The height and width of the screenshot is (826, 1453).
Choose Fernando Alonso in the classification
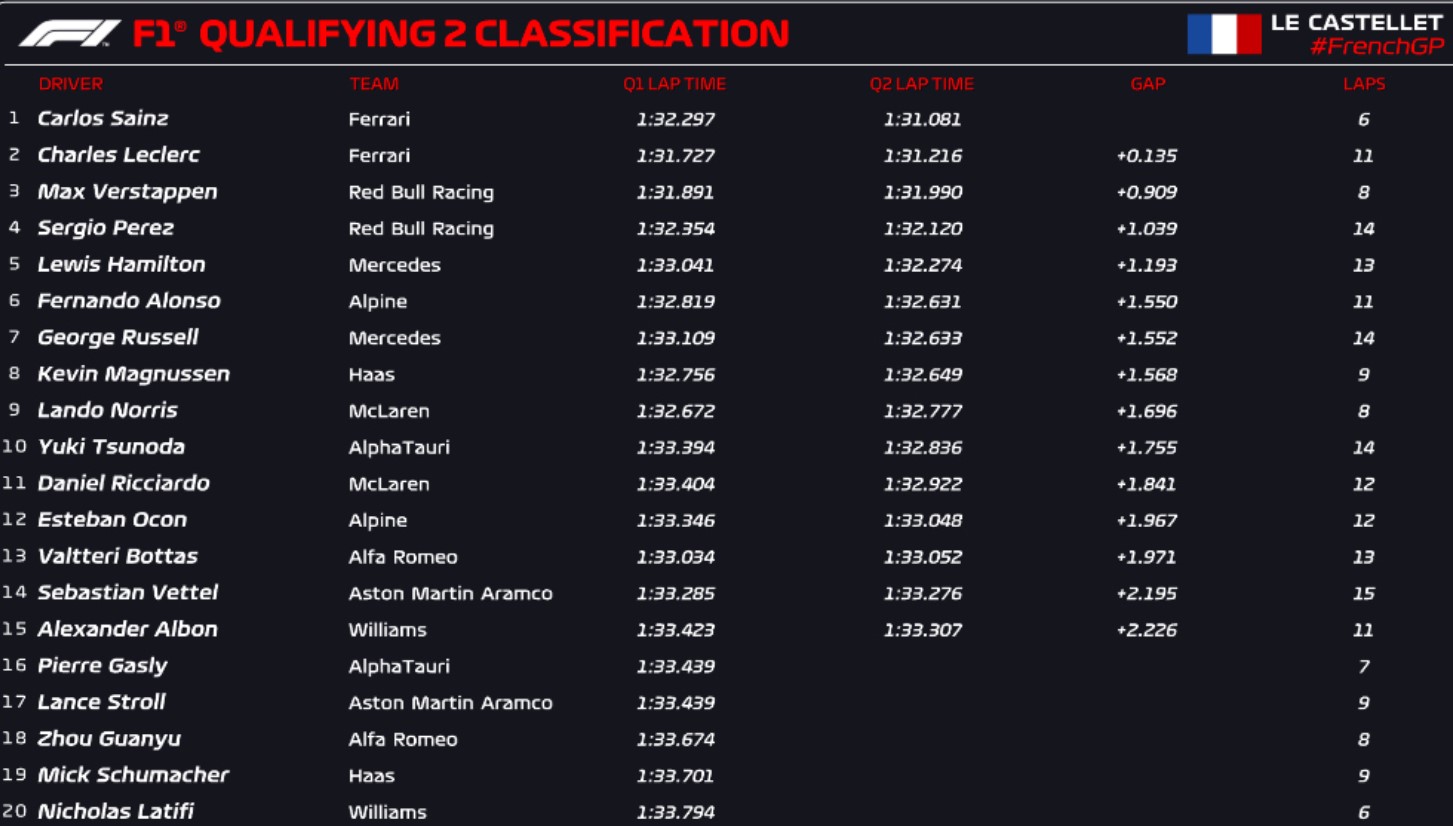129,301
